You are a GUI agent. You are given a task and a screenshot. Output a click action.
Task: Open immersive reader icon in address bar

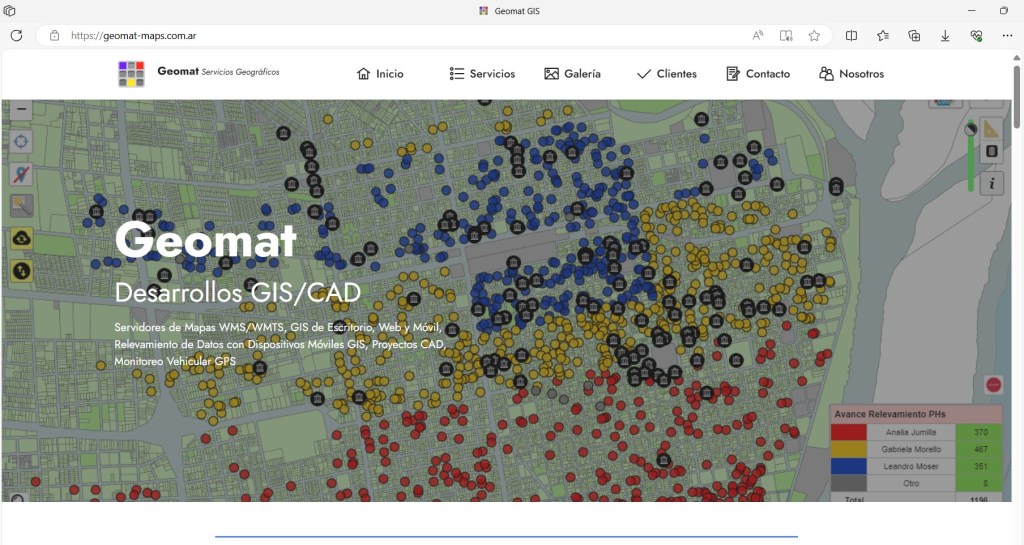pyautogui.click(x=786, y=36)
